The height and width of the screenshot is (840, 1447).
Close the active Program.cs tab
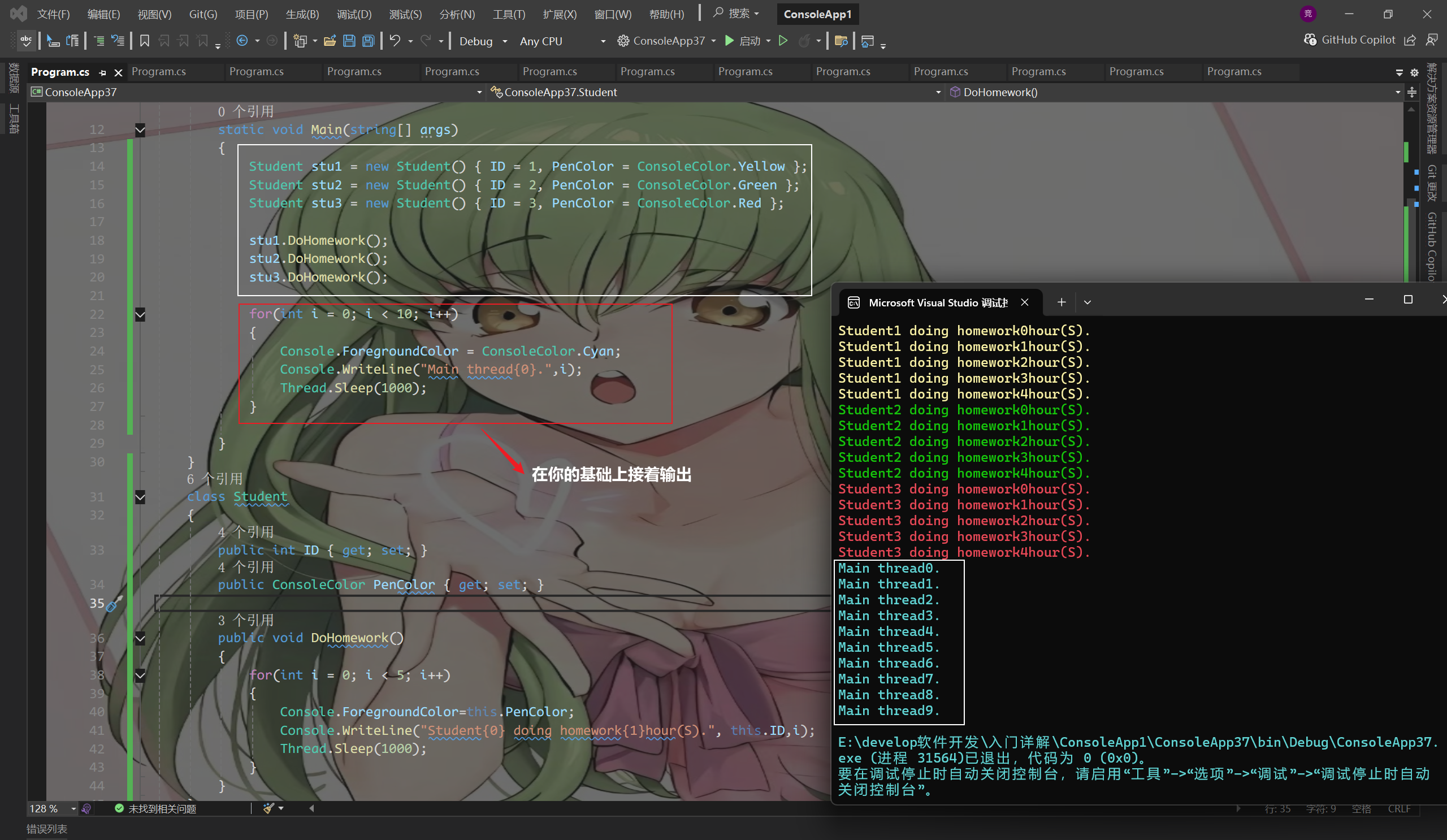118,72
